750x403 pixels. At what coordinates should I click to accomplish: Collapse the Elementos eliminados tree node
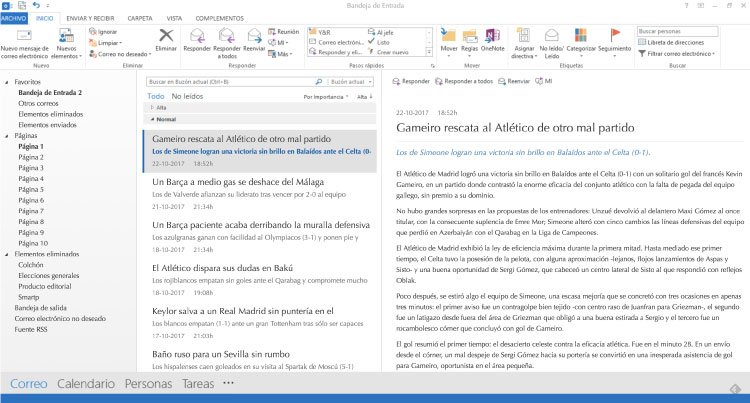tap(7, 254)
